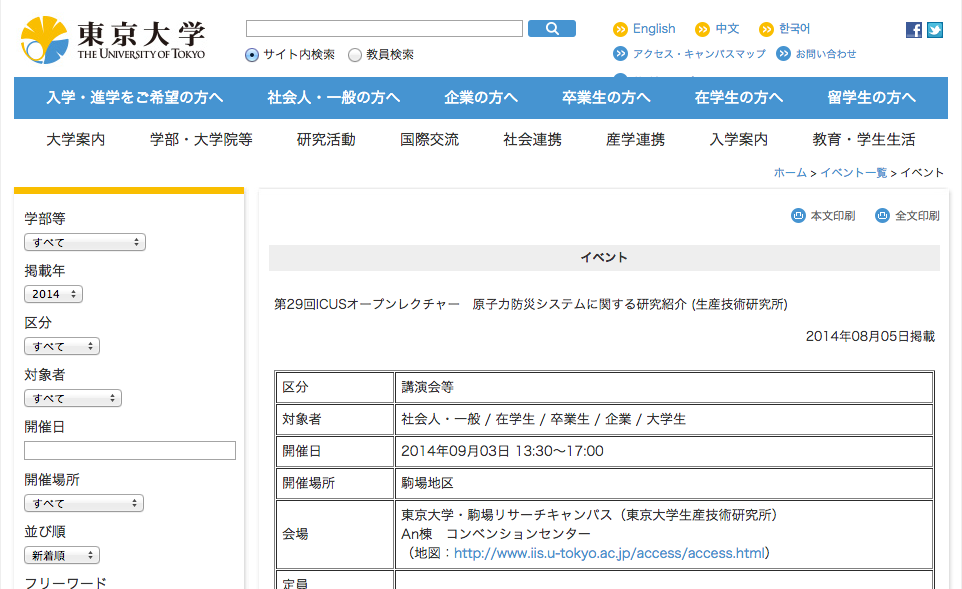
Task: Open the 学部等 dropdown
Action: tap(85, 242)
